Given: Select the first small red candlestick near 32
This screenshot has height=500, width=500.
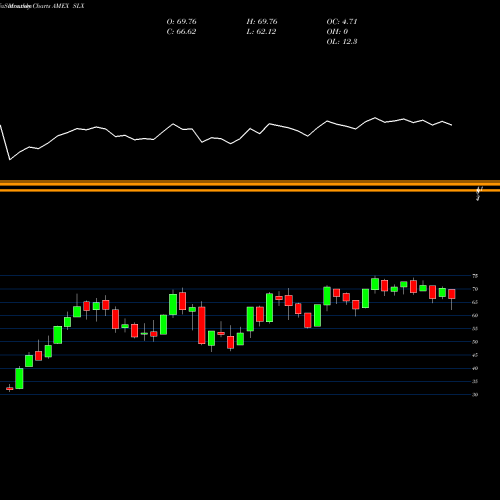Looking at the screenshot, I should click(x=10, y=388).
